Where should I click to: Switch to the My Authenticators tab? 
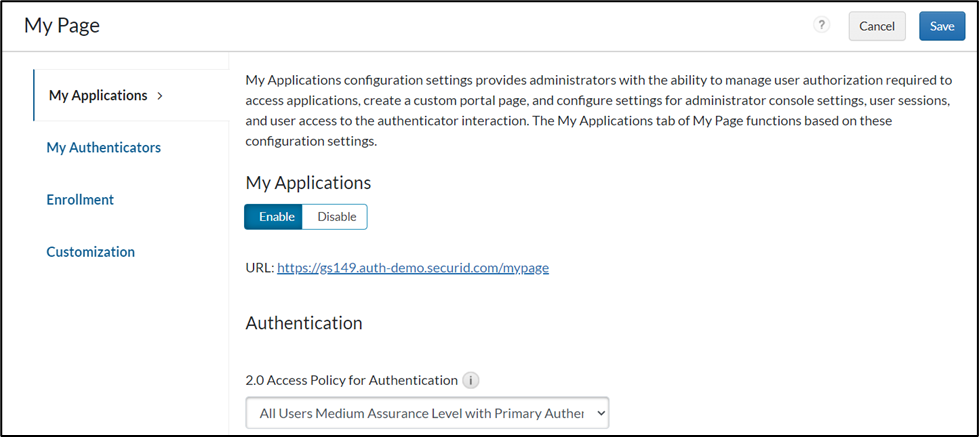pyautogui.click(x=104, y=148)
